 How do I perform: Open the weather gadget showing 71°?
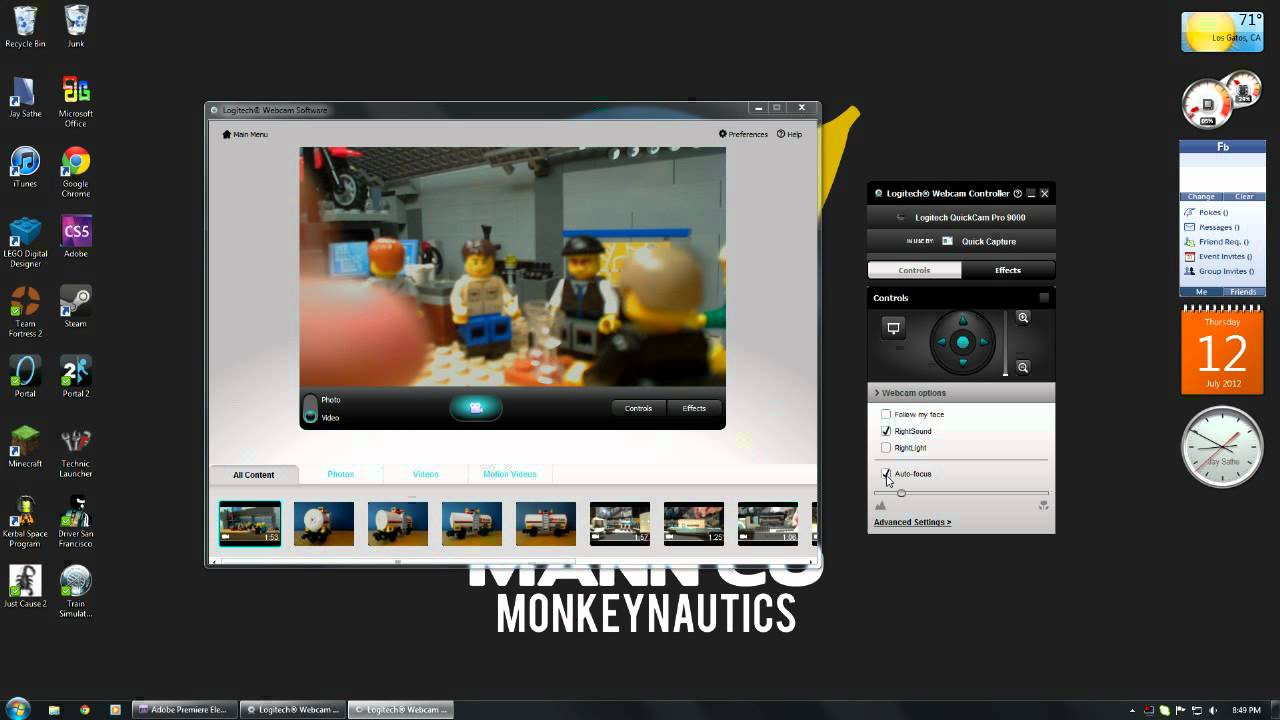pos(1222,32)
